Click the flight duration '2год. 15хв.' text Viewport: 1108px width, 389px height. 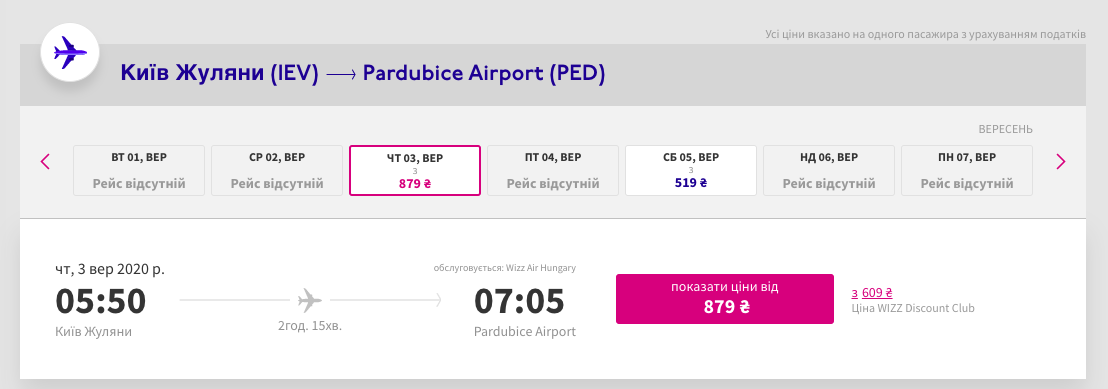coord(310,327)
